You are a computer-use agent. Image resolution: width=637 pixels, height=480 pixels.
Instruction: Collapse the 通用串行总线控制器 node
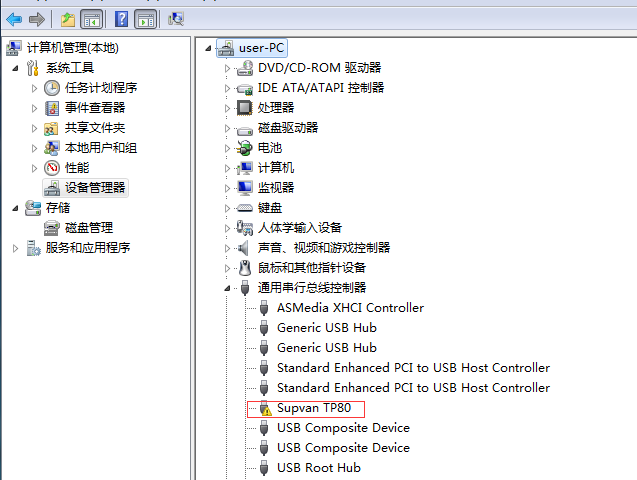[227, 288]
